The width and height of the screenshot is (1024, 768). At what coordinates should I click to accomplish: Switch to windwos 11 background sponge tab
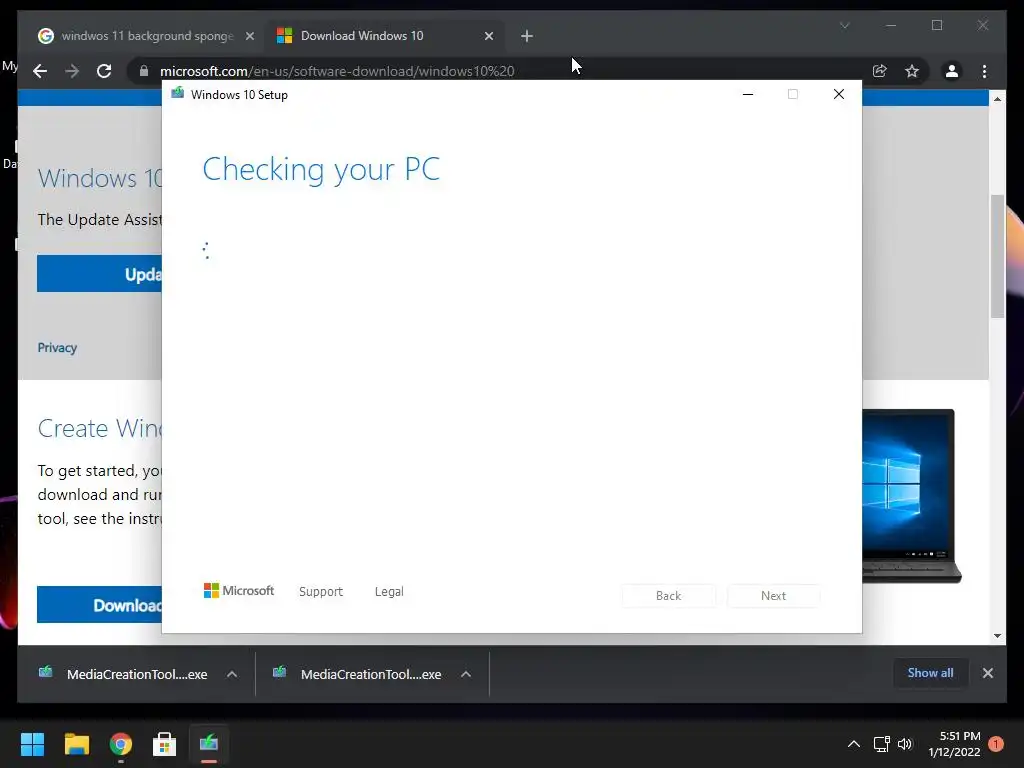[x=146, y=36]
